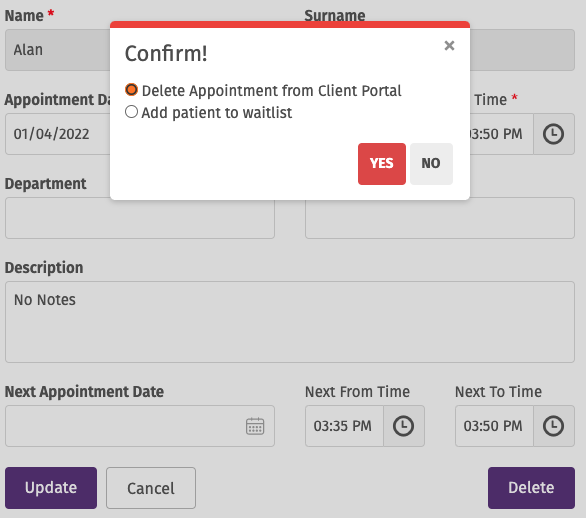Focus the Description notes text area
This screenshot has width=586, height=518.
click(290, 322)
